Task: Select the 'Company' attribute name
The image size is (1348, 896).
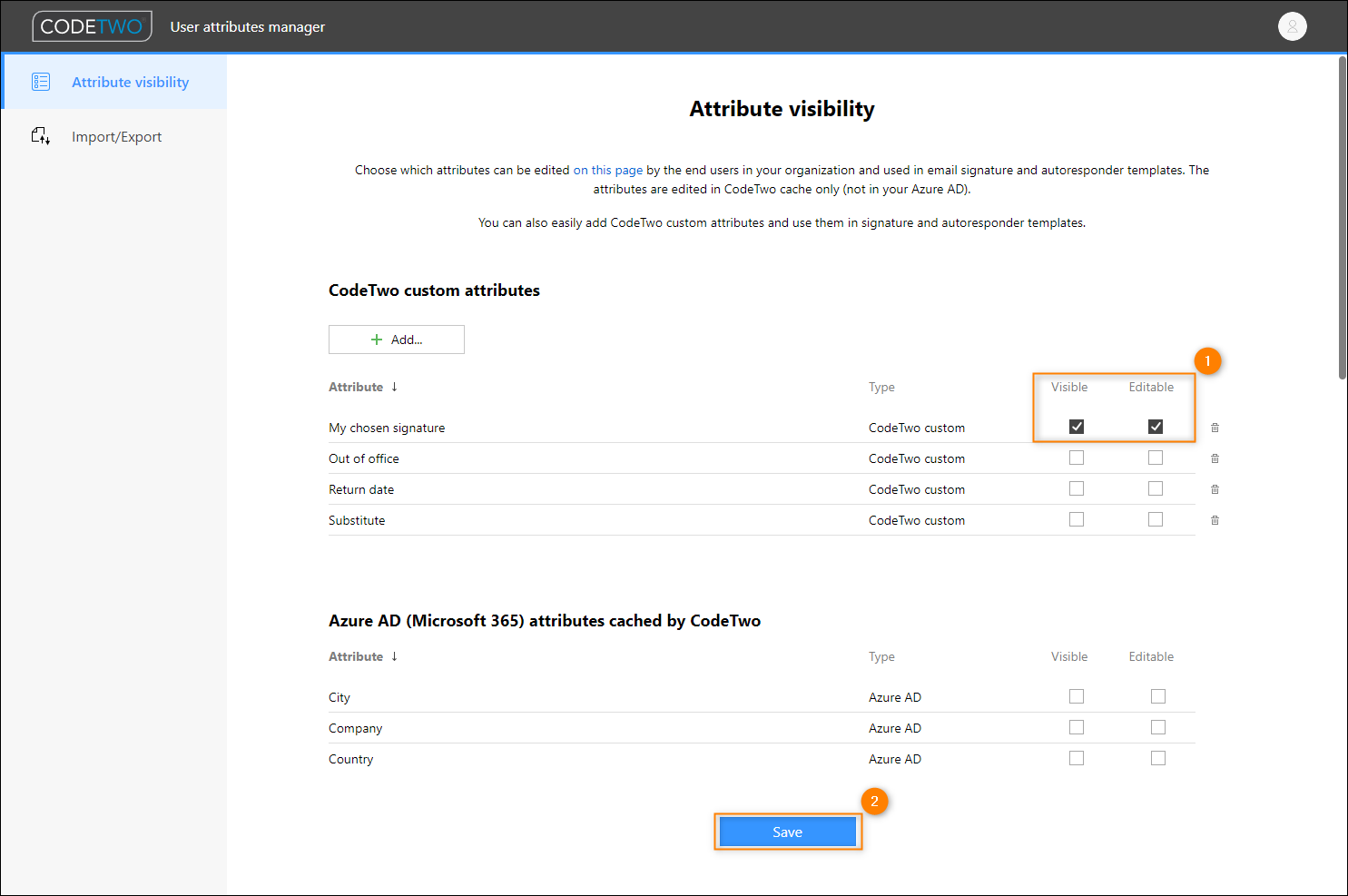Action: point(355,728)
